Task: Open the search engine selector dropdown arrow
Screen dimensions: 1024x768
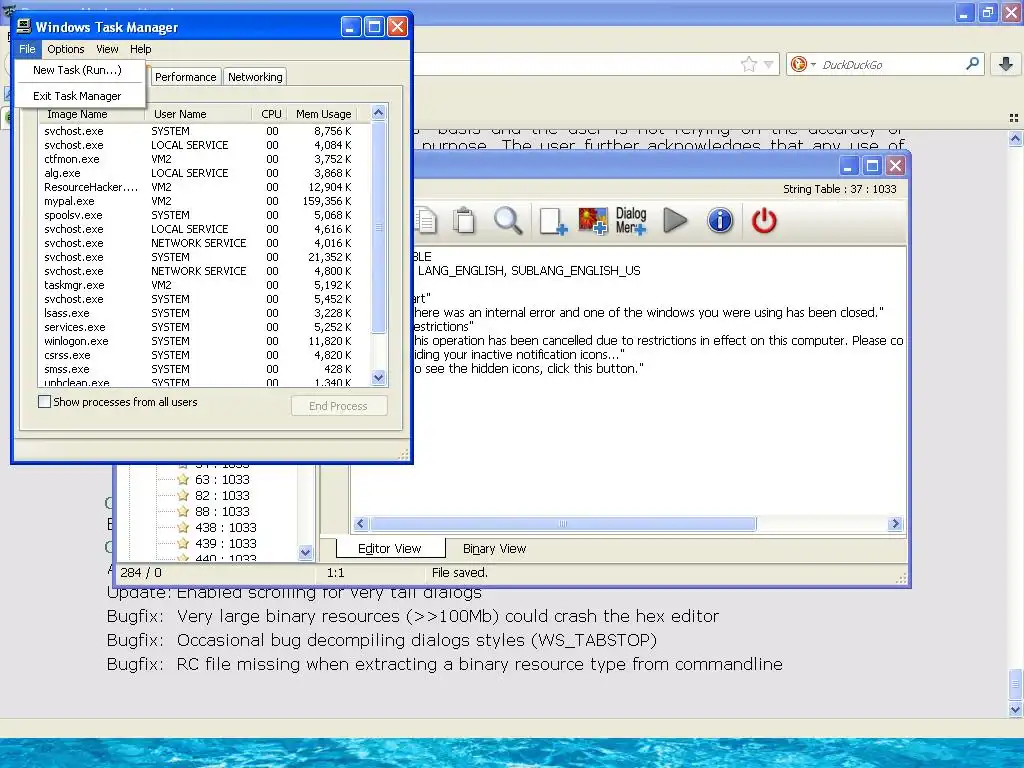Action: 813,65
